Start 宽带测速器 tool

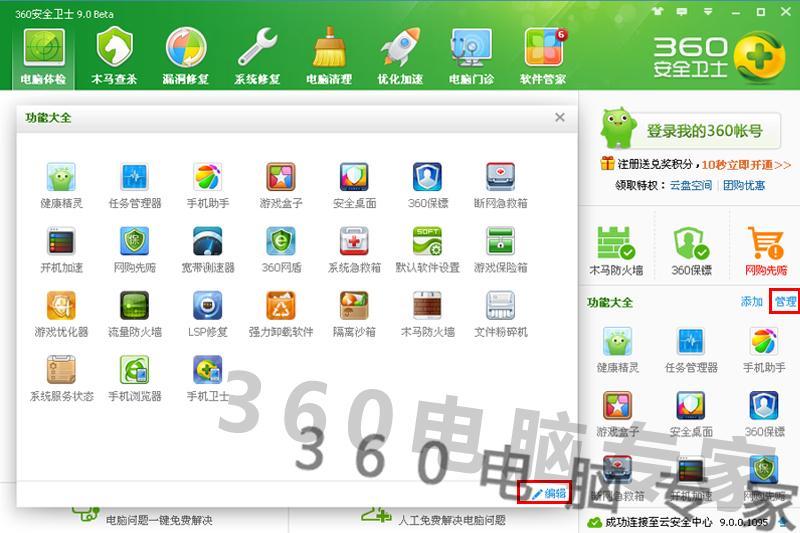coord(208,250)
